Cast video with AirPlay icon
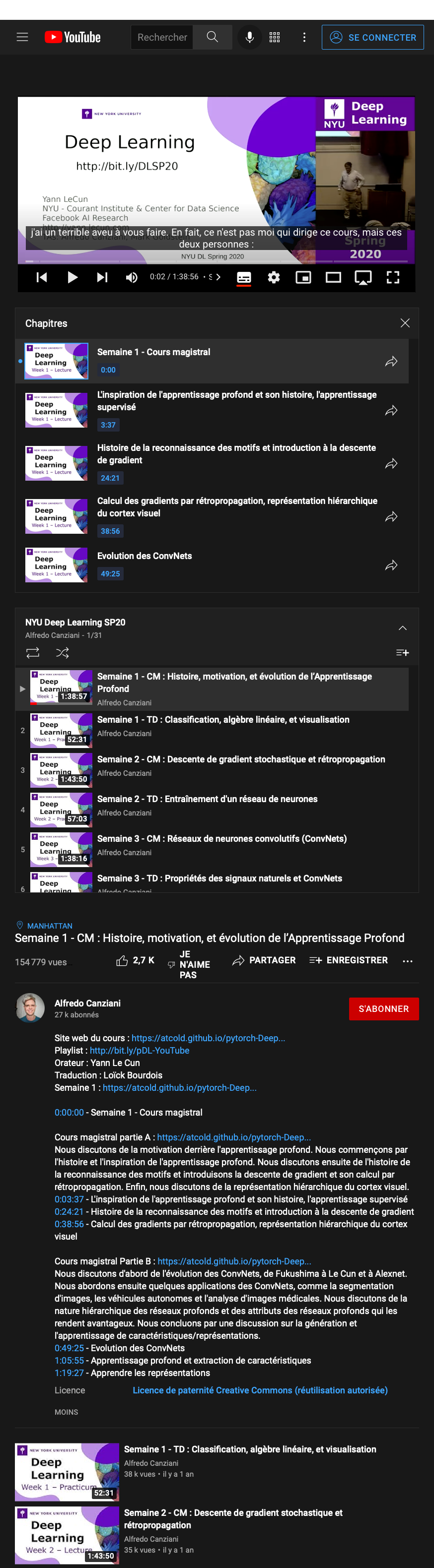Image resolution: width=434 pixels, height=1568 pixels. pos(363,278)
